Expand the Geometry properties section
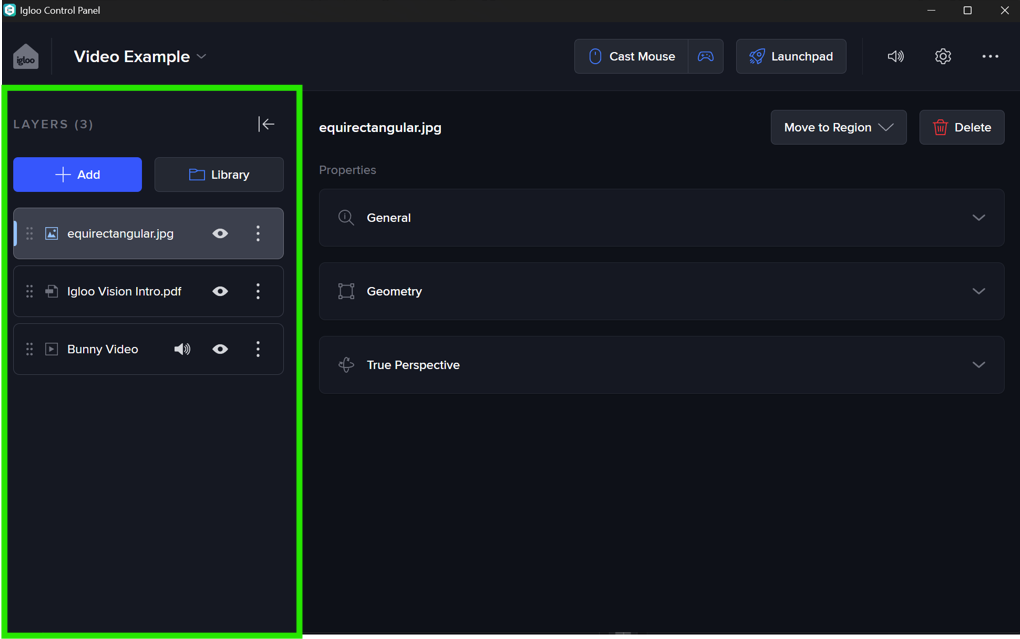Viewport: 1020px width, 639px height. [x=661, y=291]
